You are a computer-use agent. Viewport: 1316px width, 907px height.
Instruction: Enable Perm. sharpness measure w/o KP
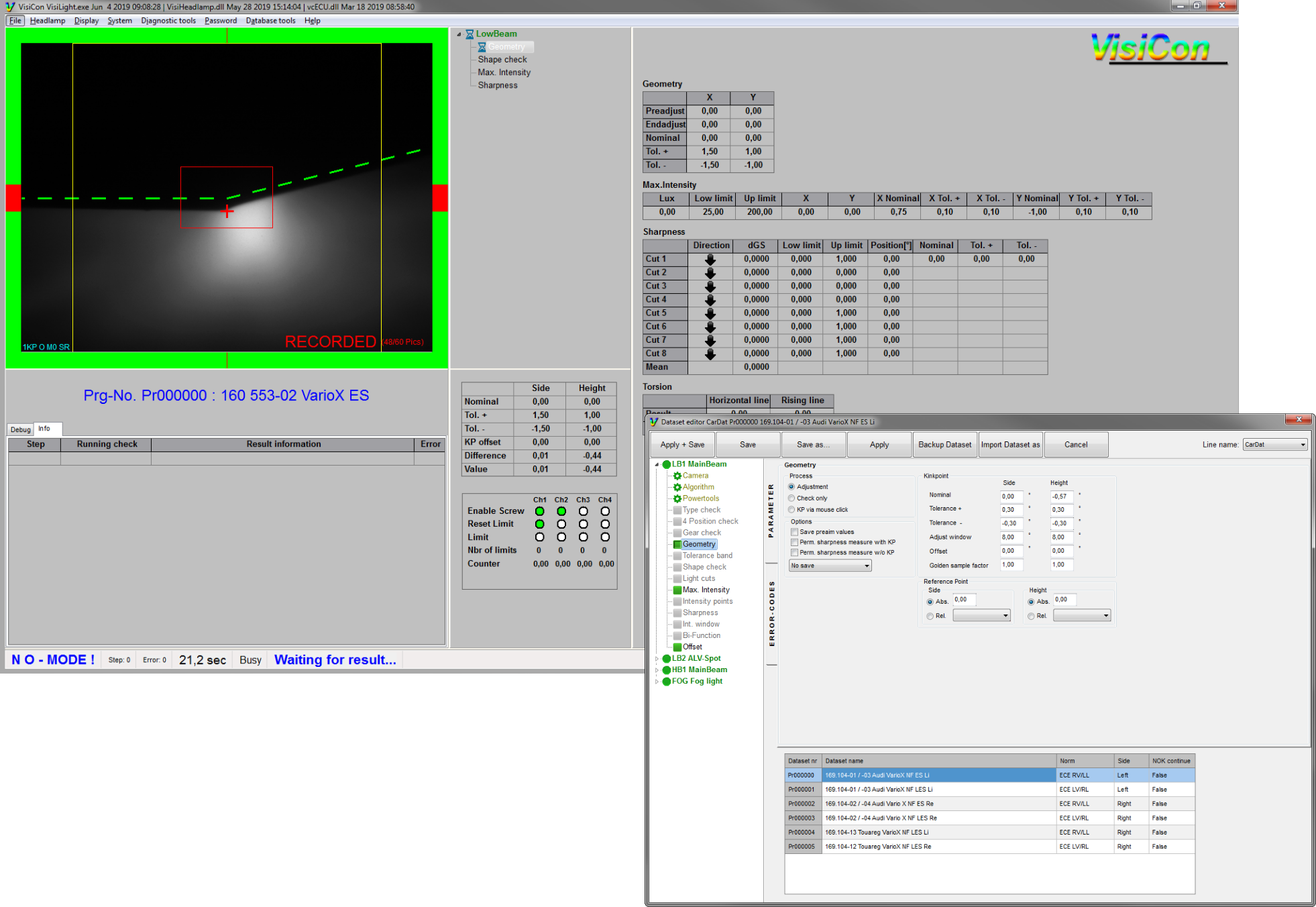794,553
